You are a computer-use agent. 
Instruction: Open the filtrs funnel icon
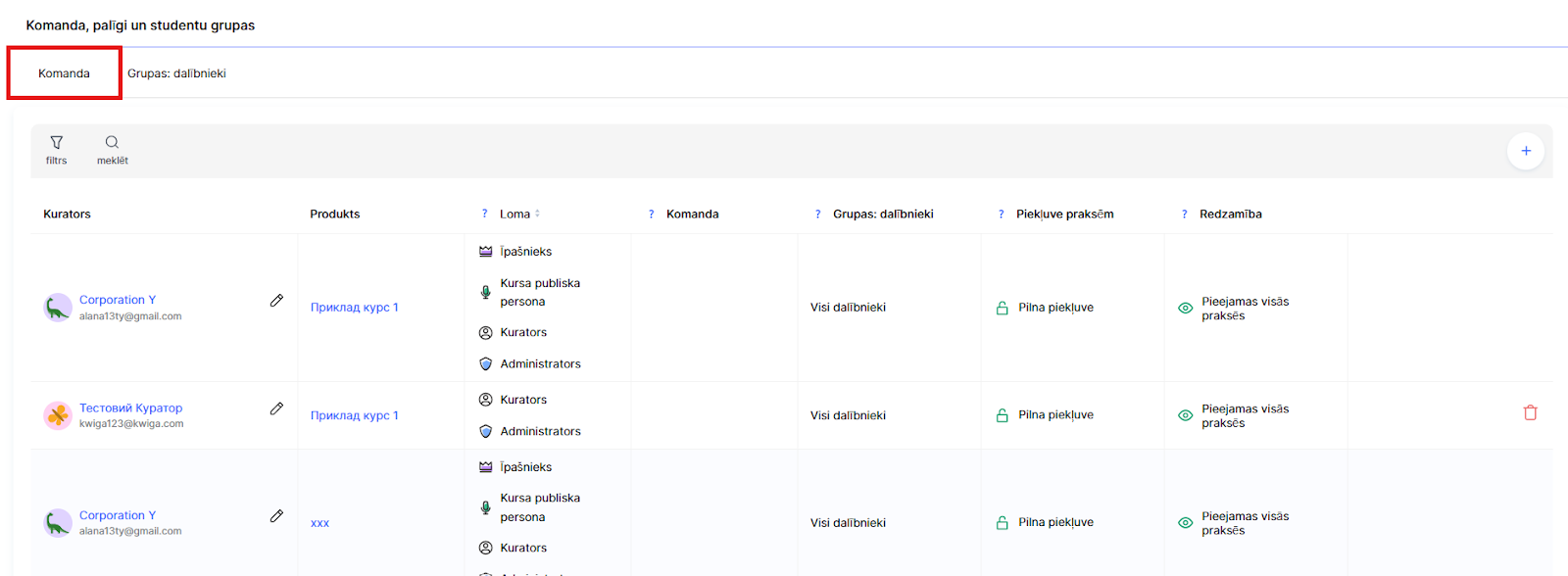point(56,143)
